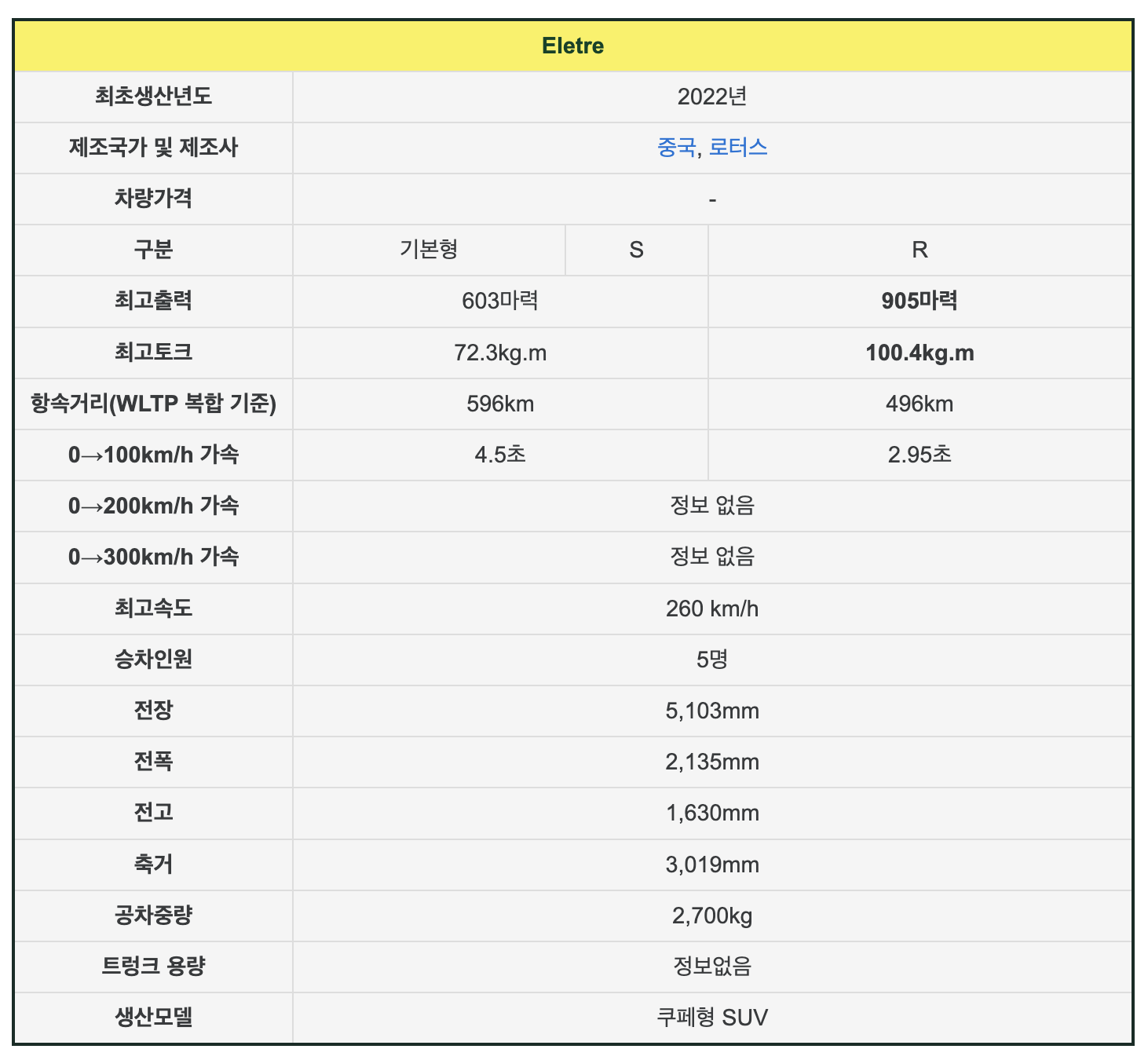Click the 100.4kg.m torque value
Image resolution: width=1148 pixels, height=1060 pixels.
click(x=920, y=353)
